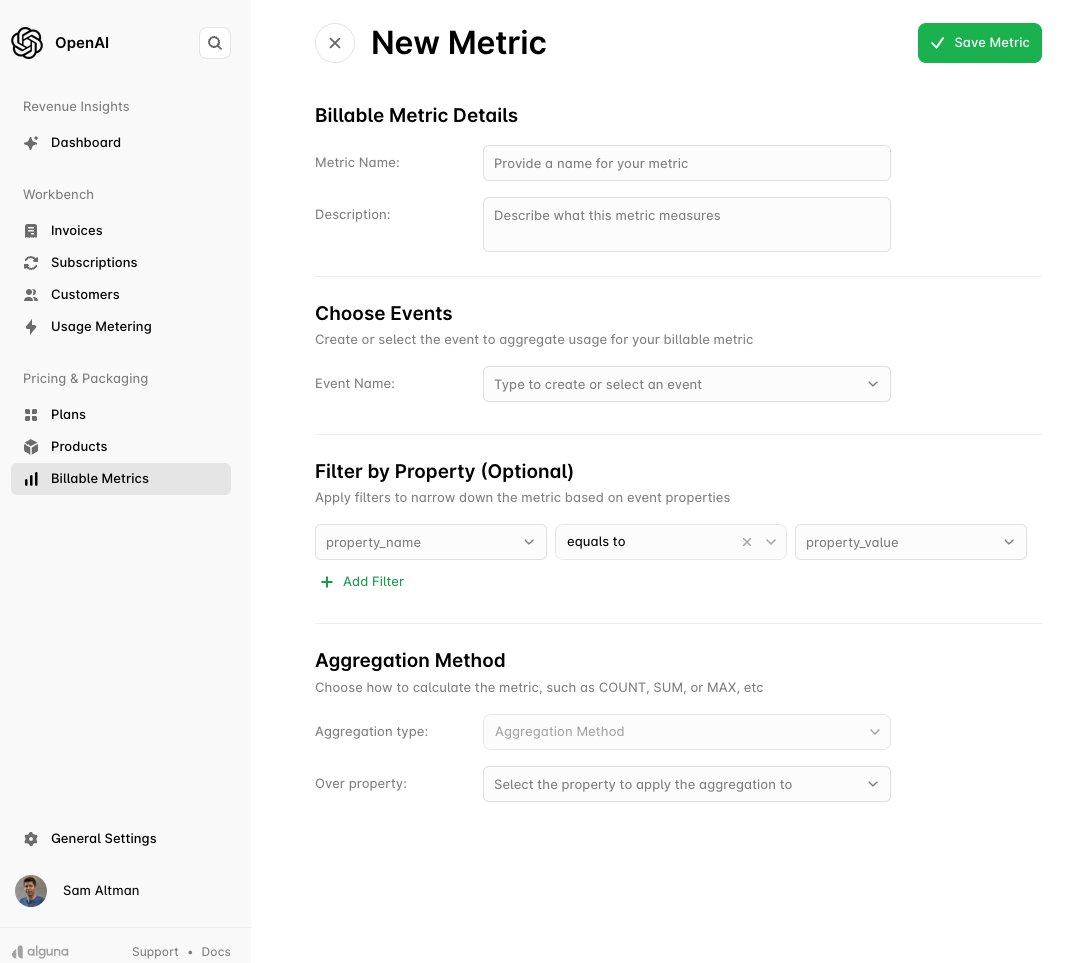Viewport: 1076px width, 963px height.
Task: Focus the Description text area
Action: 686,224
